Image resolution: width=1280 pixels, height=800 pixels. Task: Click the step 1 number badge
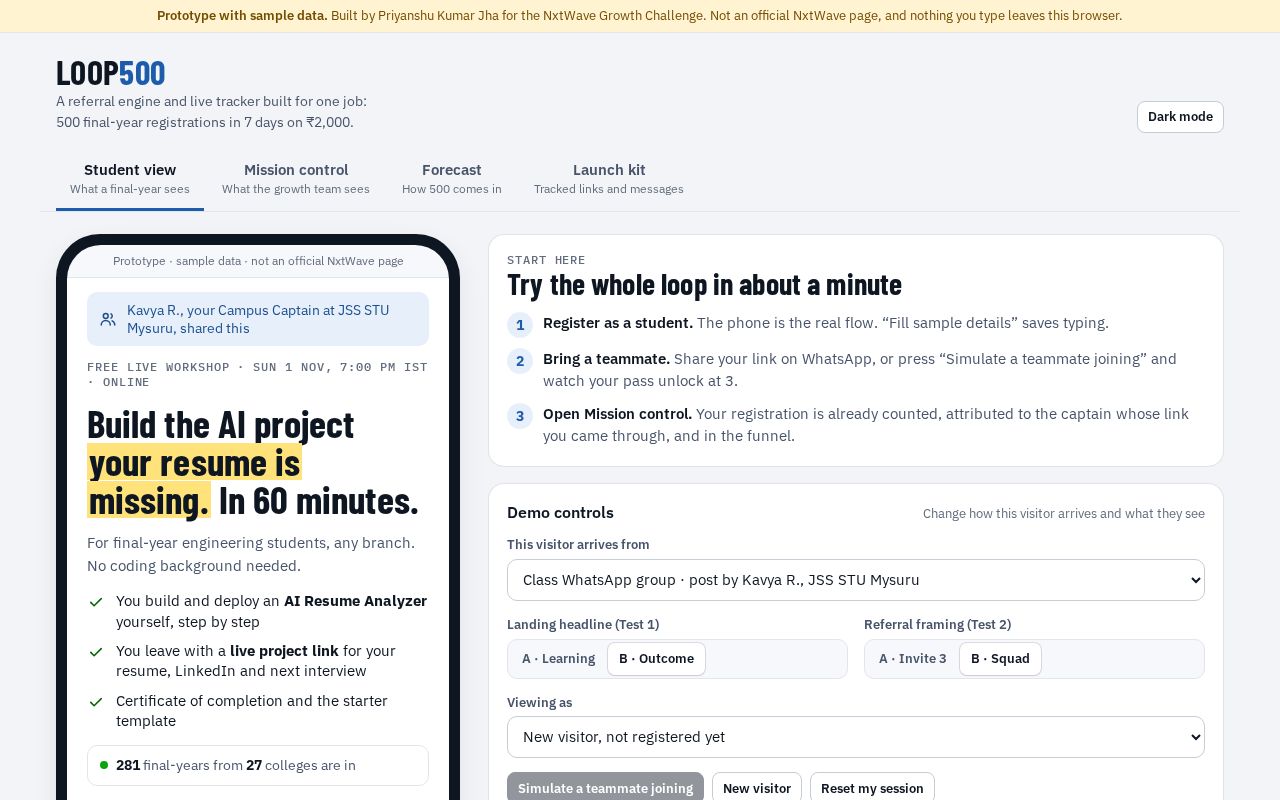[x=520, y=325]
